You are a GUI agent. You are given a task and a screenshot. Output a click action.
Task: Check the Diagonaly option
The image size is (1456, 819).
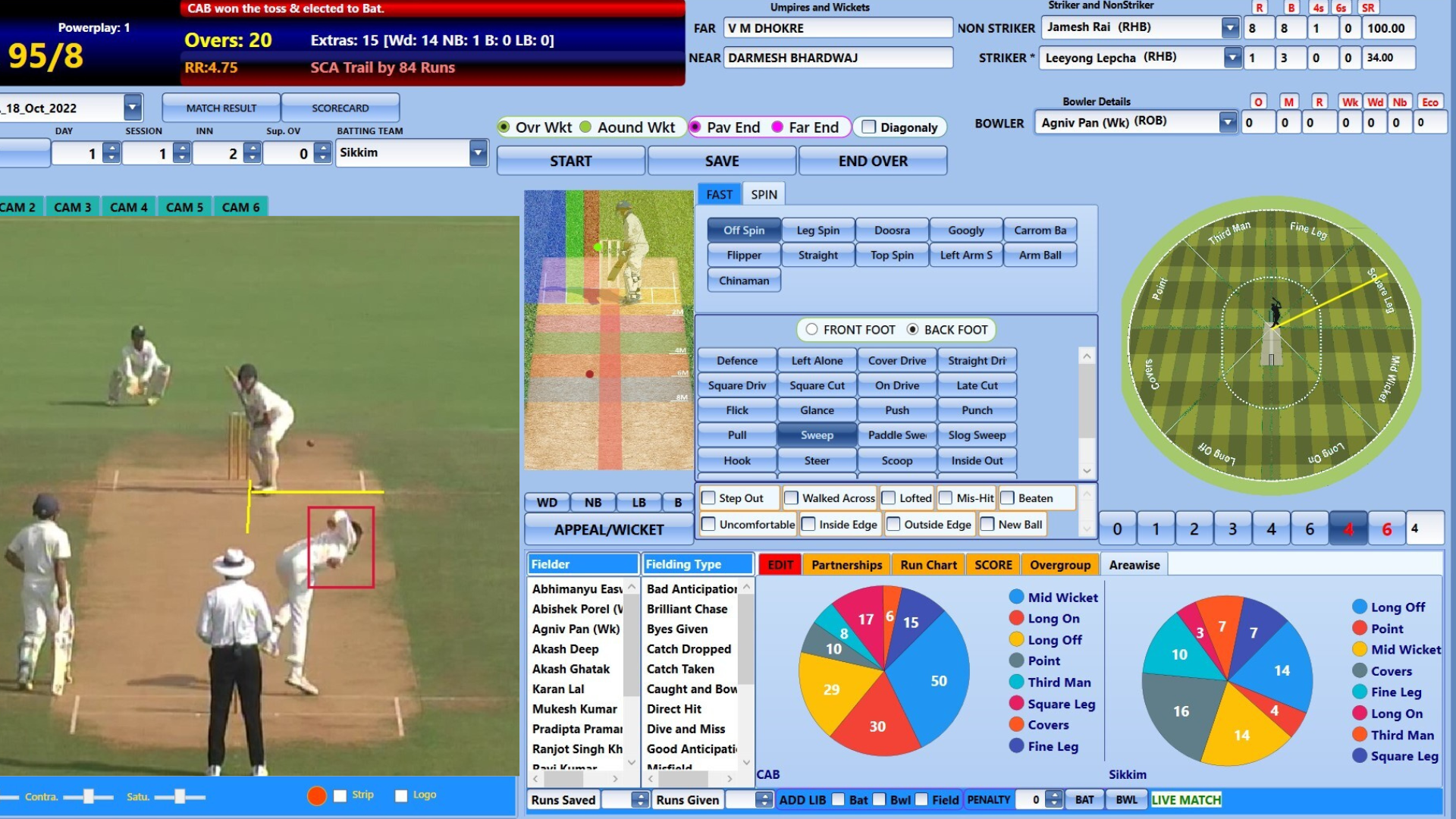click(868, 127)
